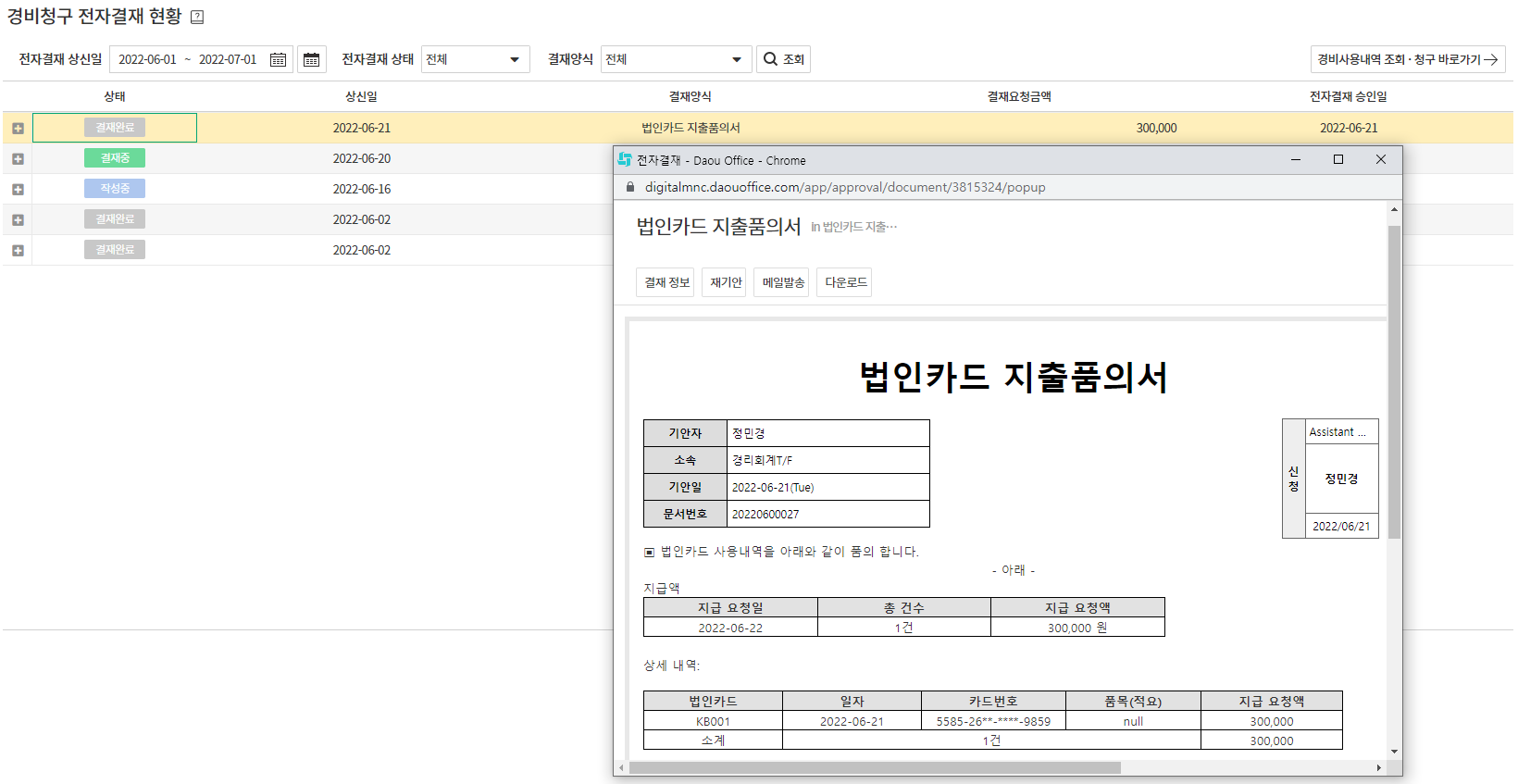
Task: Expand the row dated 2022-06-16
Action: [x=18, y=190]
